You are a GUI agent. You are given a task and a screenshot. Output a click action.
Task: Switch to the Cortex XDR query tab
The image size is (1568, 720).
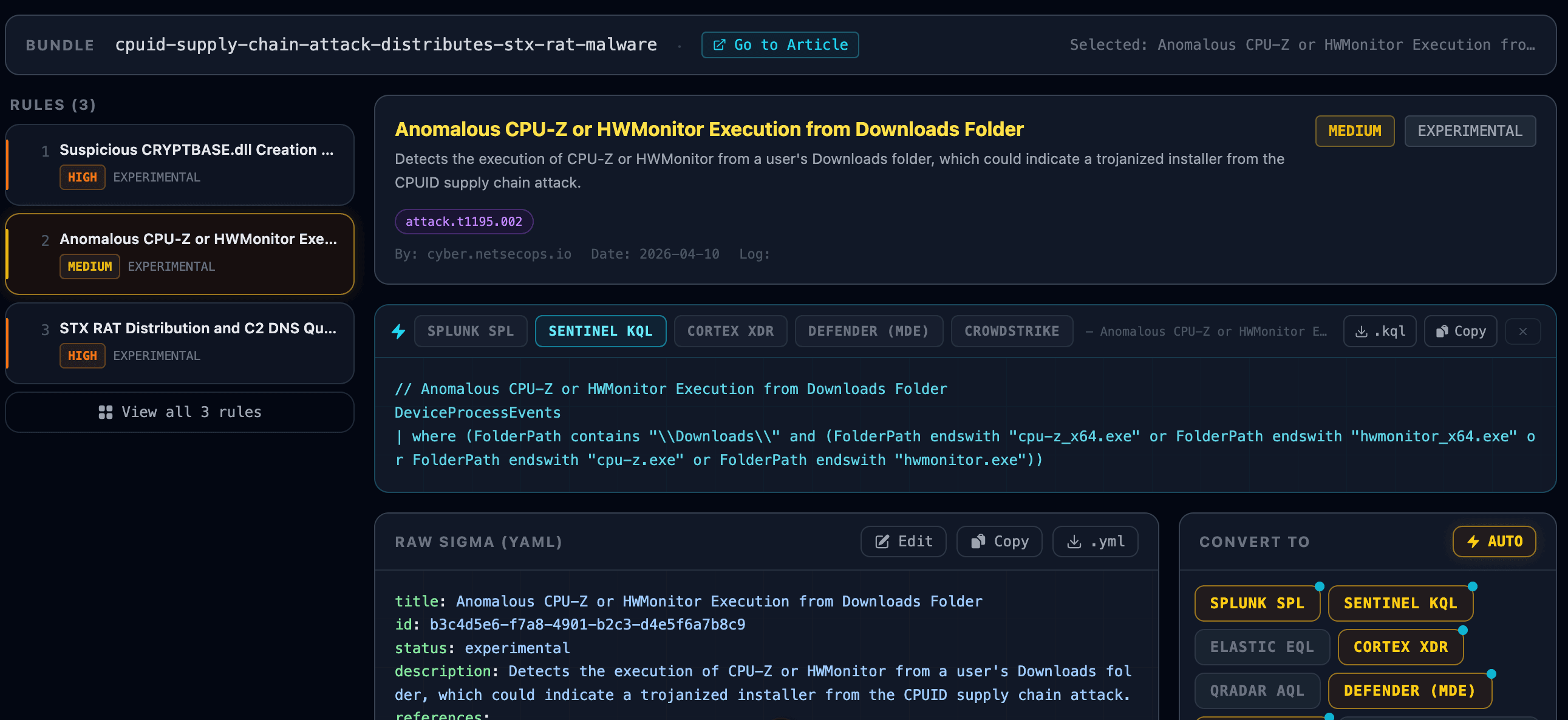click(731, 331)
